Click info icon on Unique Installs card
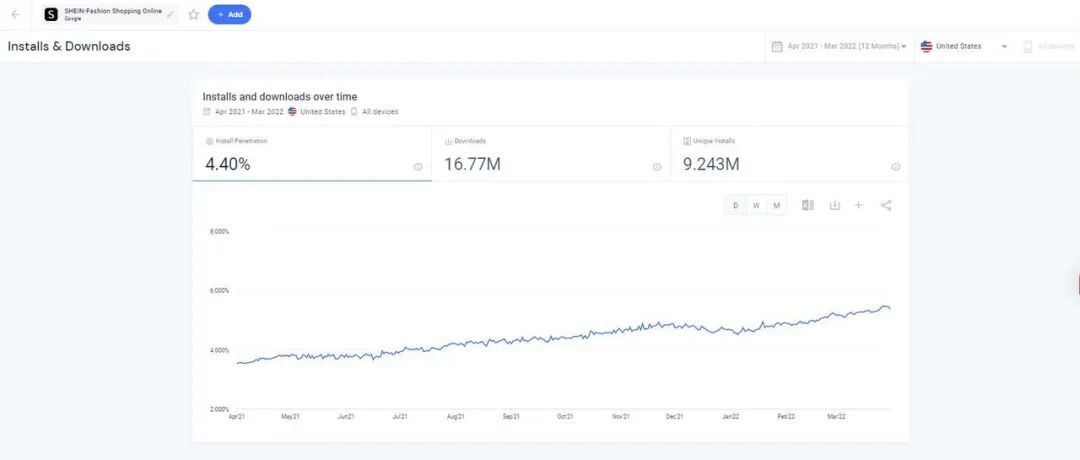 tap(896, 167)
